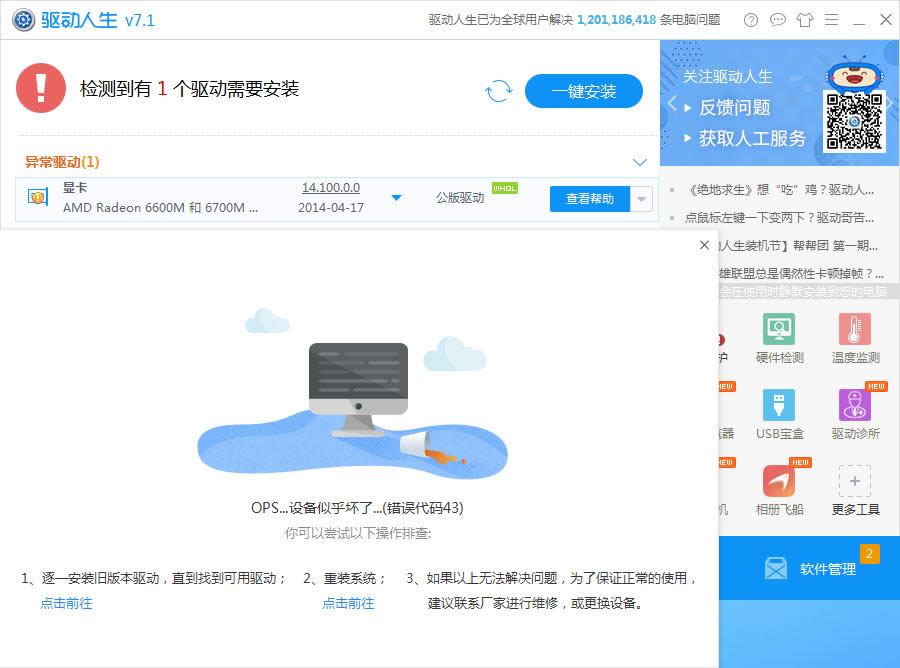Click the previous banner arrow
The image size is (900, 668).
pos(672,104)
